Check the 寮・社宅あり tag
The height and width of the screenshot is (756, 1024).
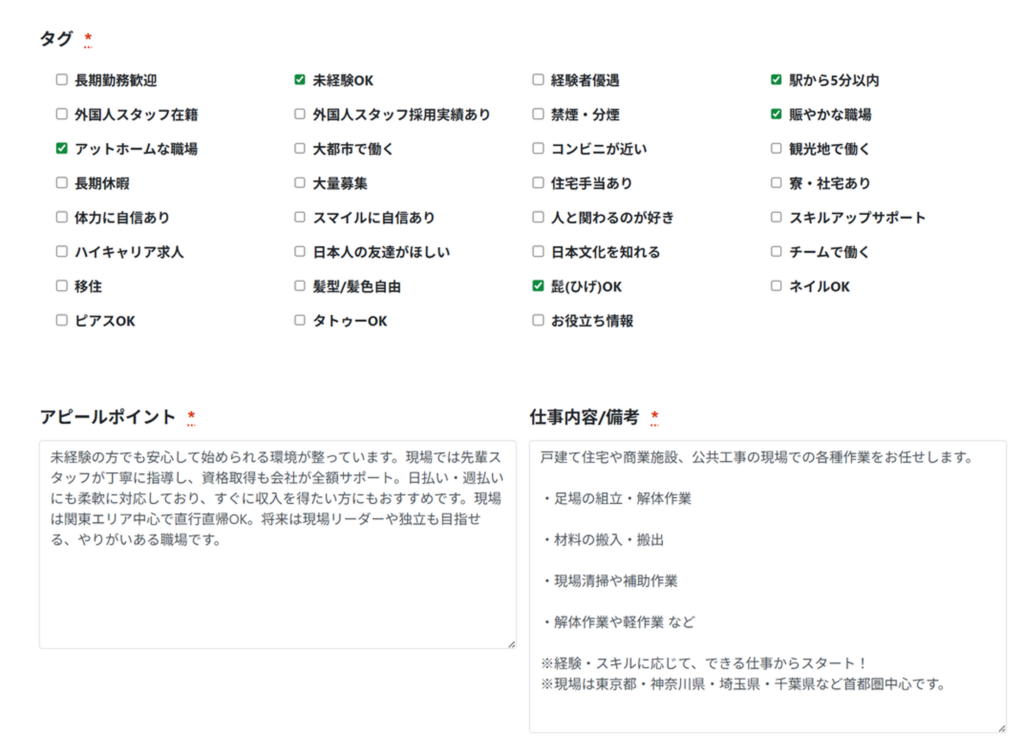click(x=776, y=183)
